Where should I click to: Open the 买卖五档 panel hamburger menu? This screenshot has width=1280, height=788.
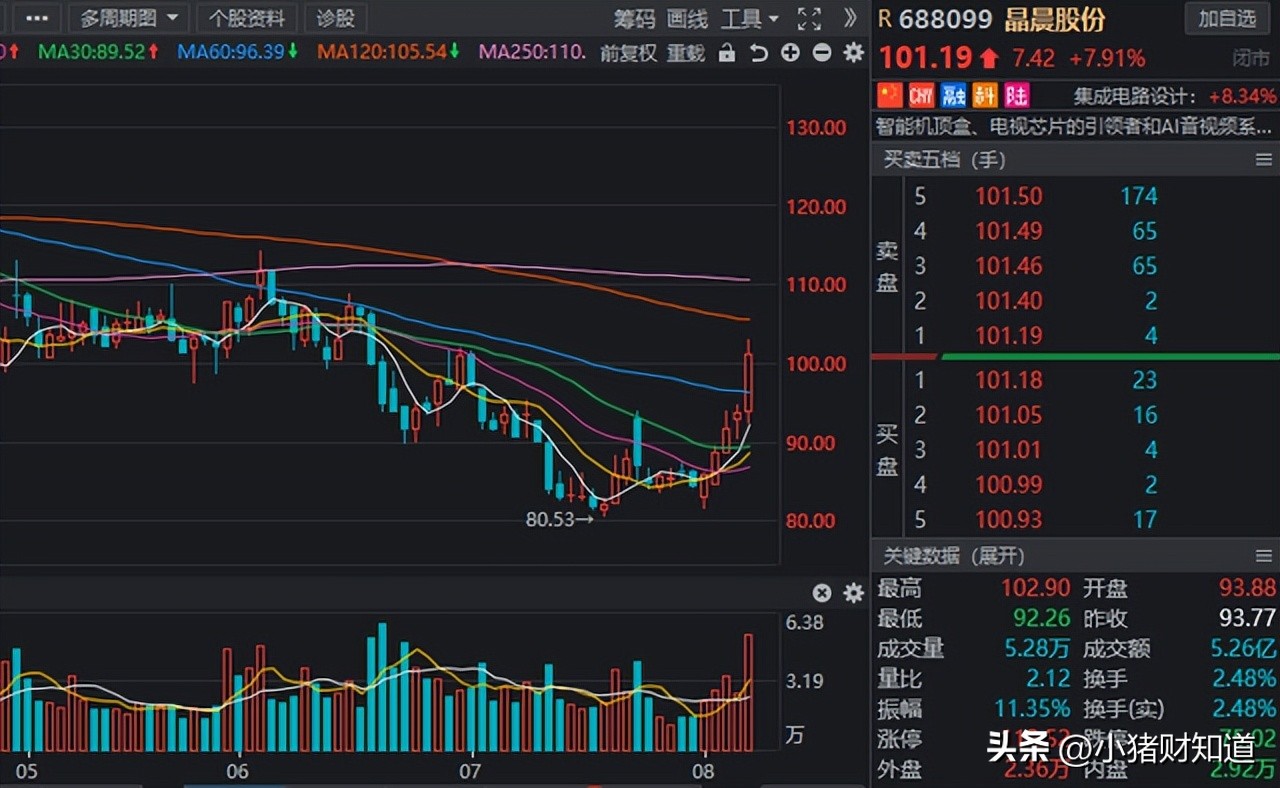tap(1263, 159)
